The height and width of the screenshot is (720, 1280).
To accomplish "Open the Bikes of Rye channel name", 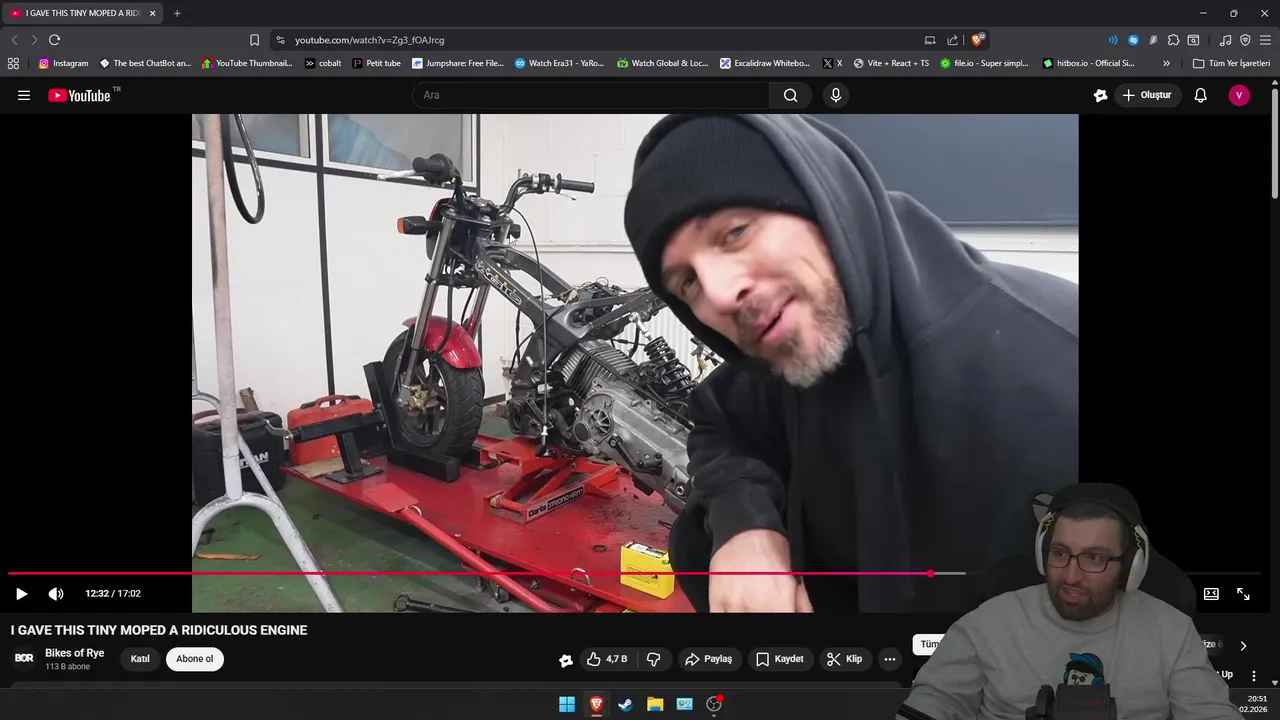I will pyautogui.click(x=74, y=653).
